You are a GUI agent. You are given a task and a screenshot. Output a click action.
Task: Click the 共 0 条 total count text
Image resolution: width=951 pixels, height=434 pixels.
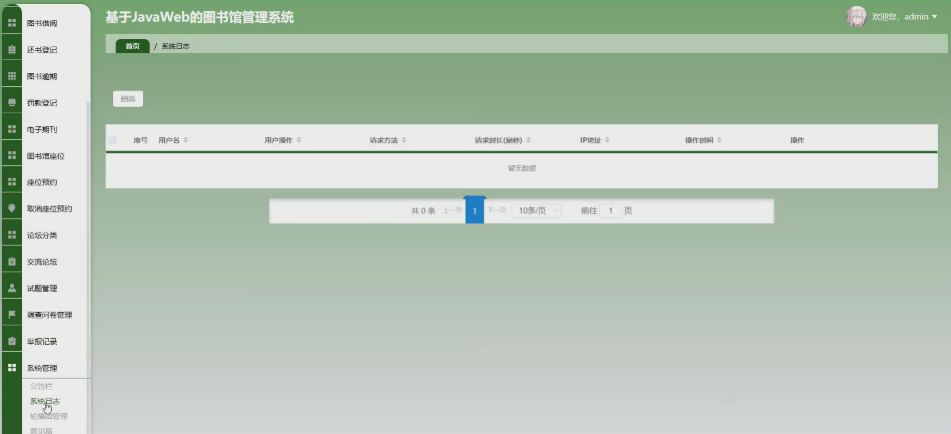(x=423, y=211)
